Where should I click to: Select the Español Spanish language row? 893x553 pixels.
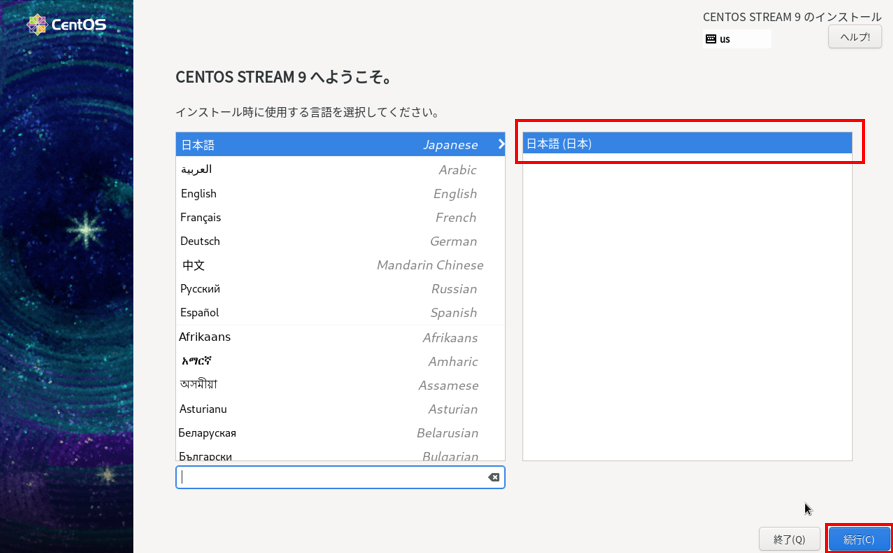[x=340, y=313]
